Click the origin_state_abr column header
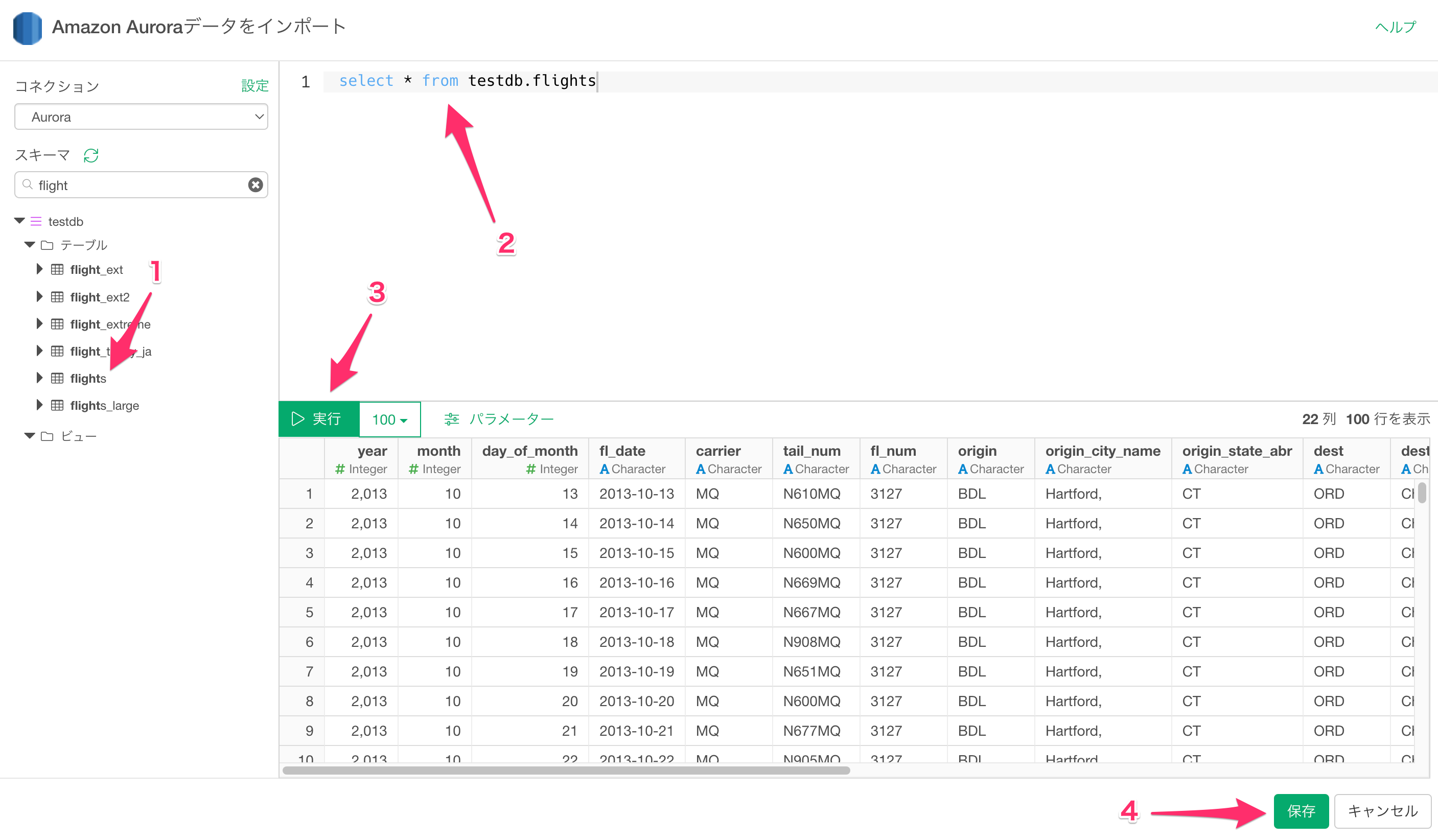 (1237, 459)
